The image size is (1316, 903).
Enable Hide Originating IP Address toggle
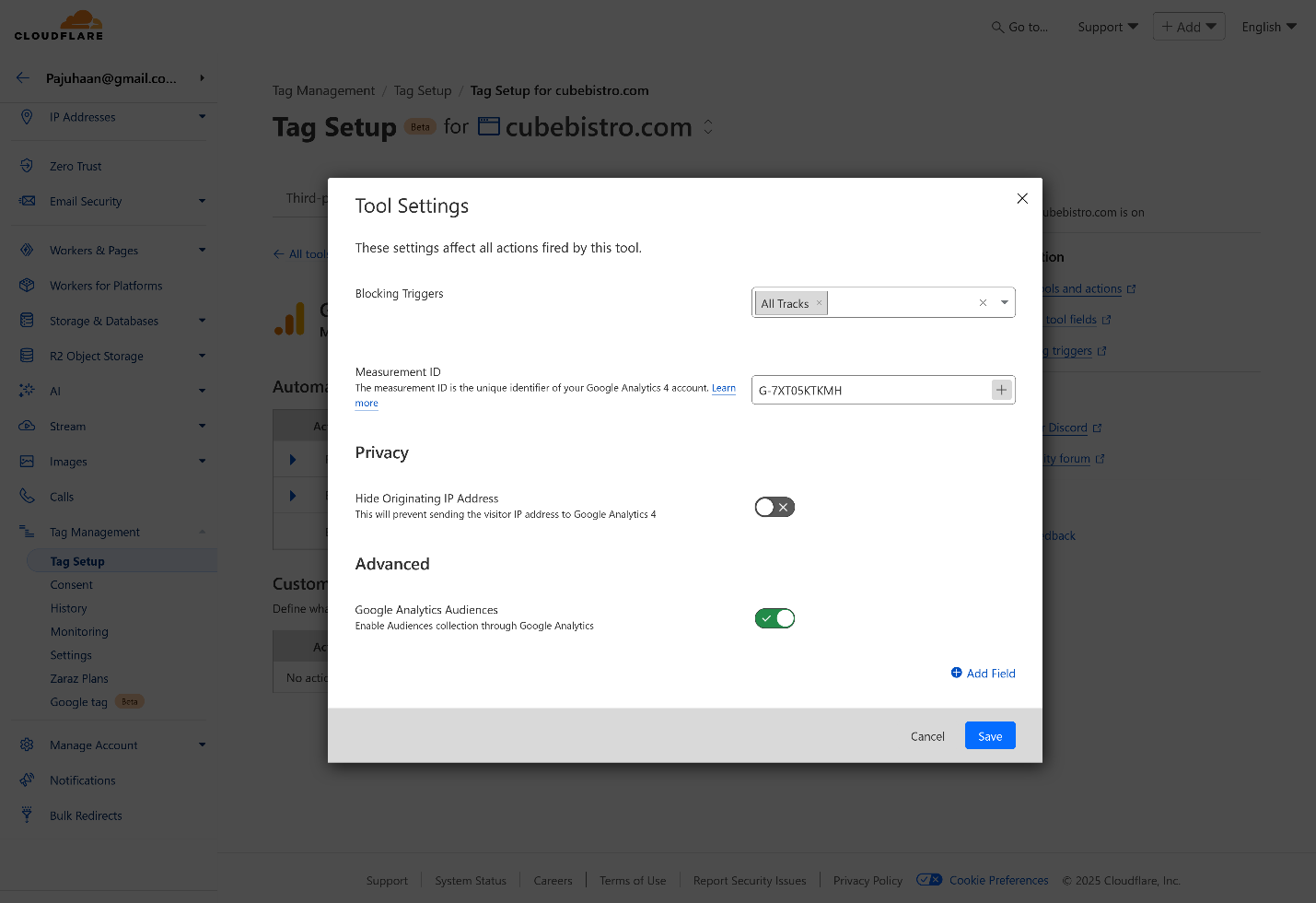click(x=774, y=507)
